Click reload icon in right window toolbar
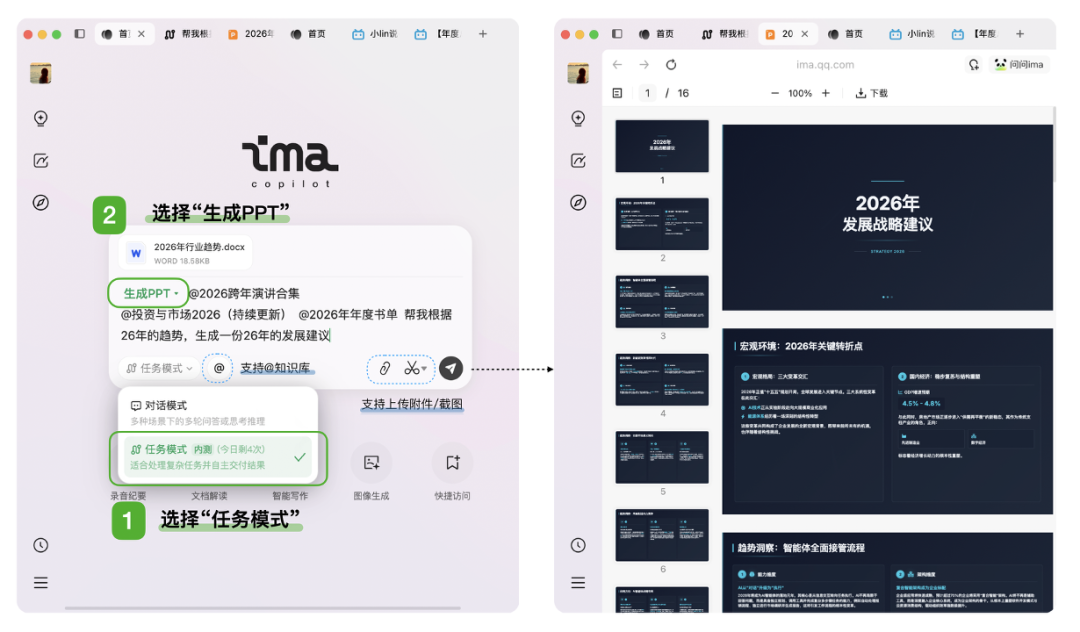This screenshot has height=632, width=1080. click(671, 65)
